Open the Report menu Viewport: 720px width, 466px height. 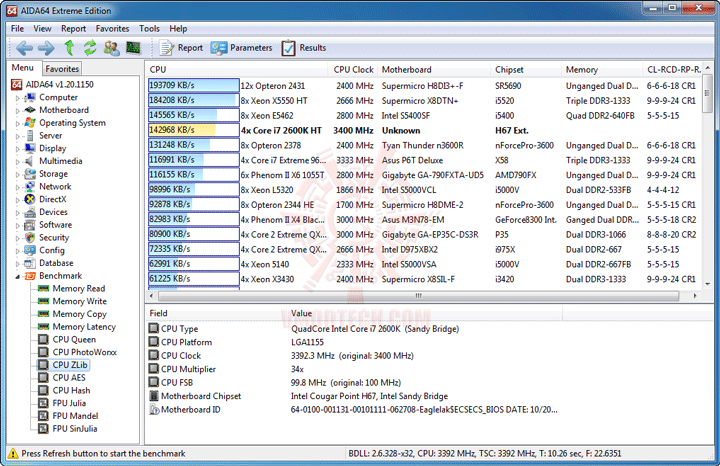[x=73, y=28]
